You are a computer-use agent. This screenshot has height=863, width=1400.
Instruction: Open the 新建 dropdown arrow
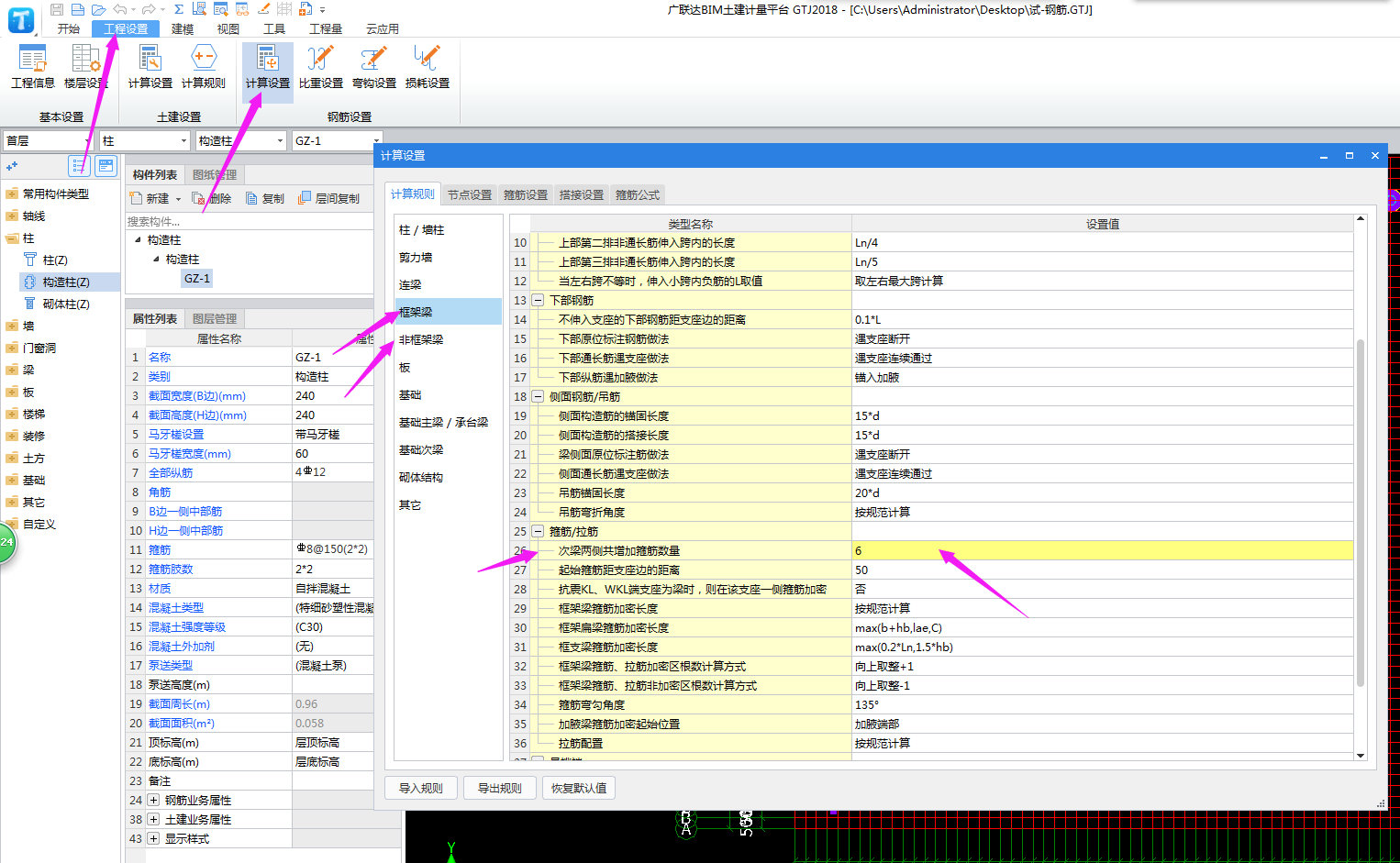[178, 199]
